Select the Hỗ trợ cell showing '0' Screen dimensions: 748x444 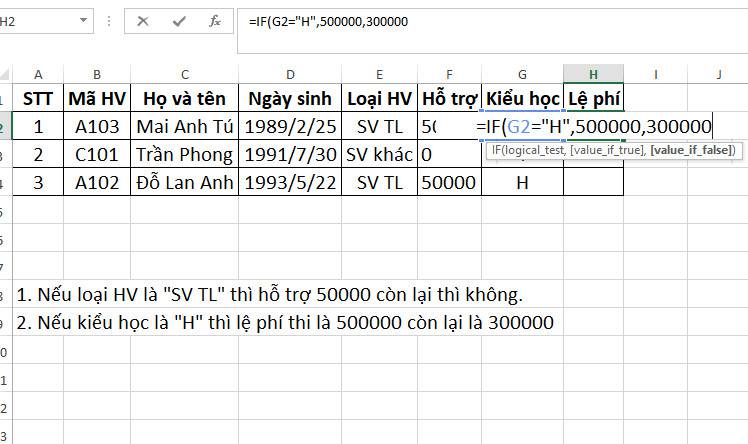449,155
